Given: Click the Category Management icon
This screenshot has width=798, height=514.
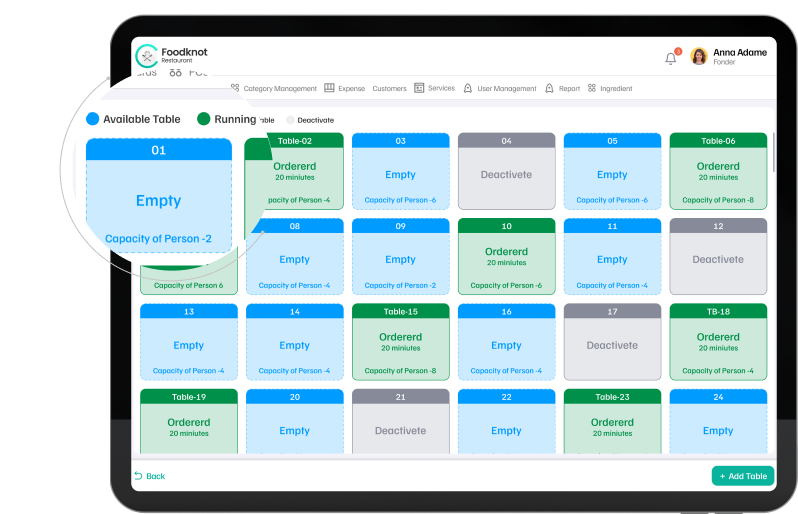Looking at the screenshot, I should tap(235, 88).
